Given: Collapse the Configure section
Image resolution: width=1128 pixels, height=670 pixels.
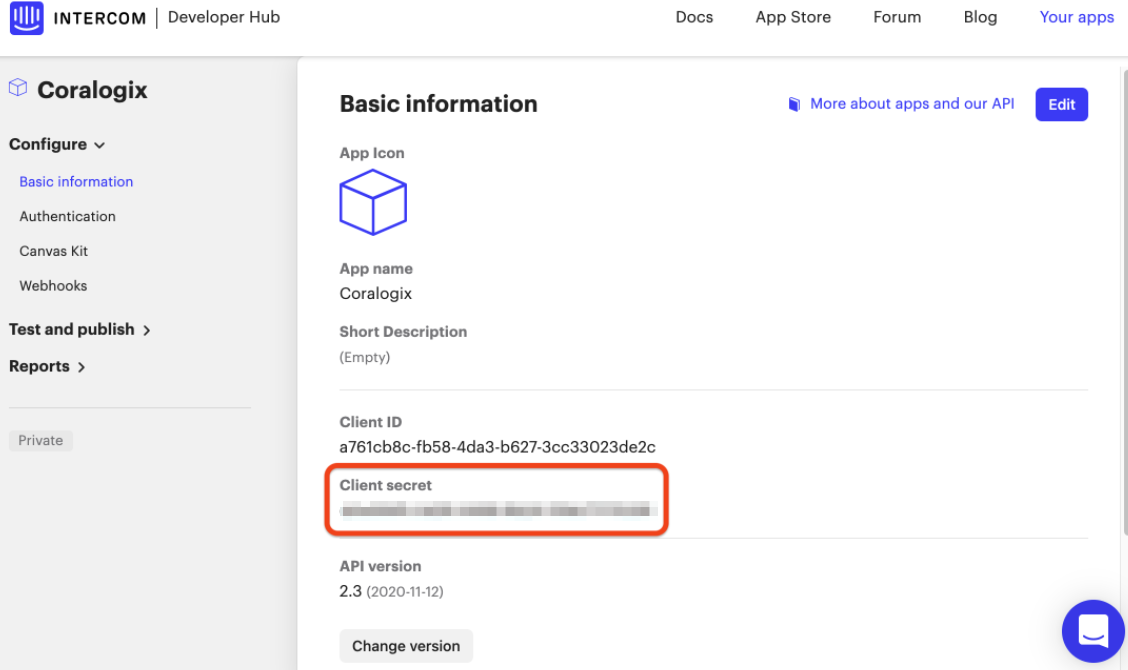Looking at the screenshot, I should click(x=57, y=145).
